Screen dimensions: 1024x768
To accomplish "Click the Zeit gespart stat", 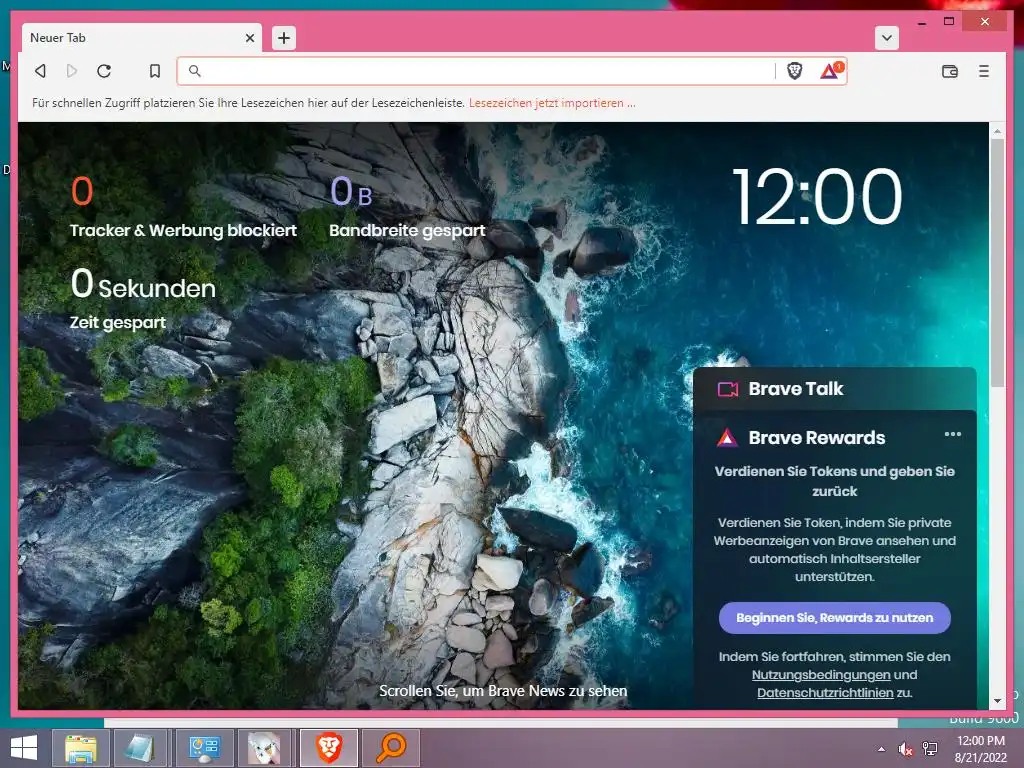I will coord(142,298).
